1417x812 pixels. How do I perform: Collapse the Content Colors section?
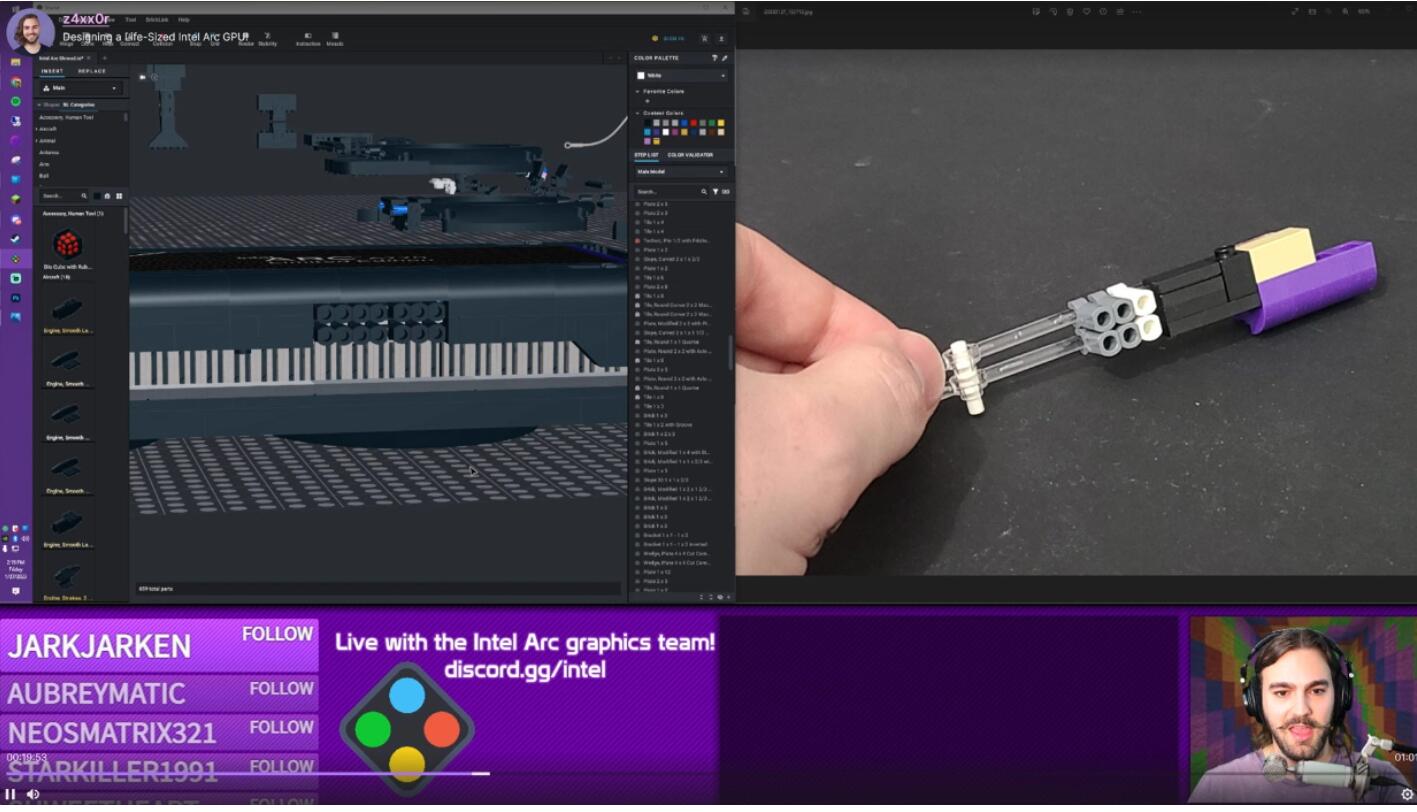[x=637, y=113]
